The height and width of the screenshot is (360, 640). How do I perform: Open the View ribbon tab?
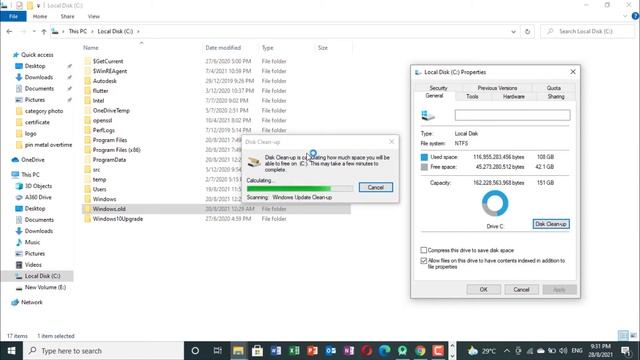(x=93, y=16)
